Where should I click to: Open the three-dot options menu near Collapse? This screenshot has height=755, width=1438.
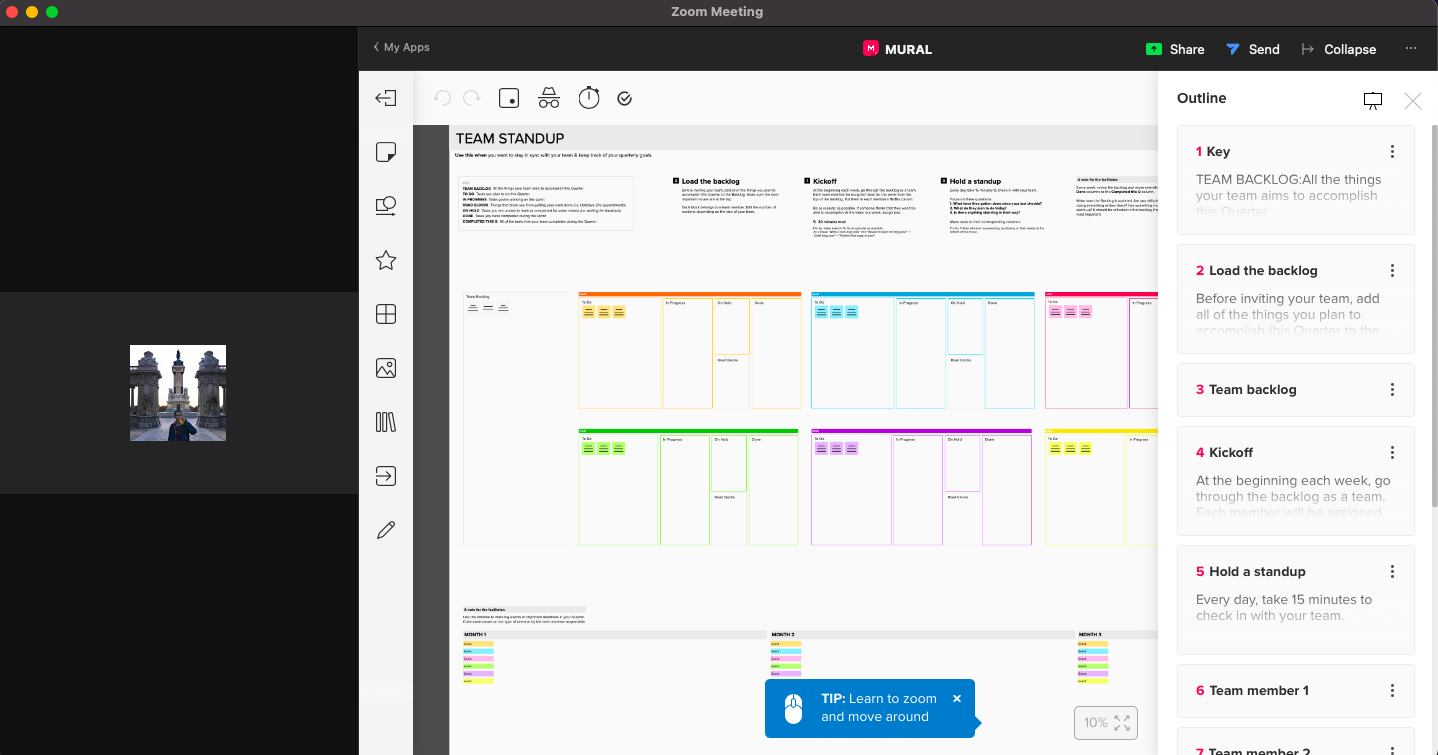(1411, 48)
